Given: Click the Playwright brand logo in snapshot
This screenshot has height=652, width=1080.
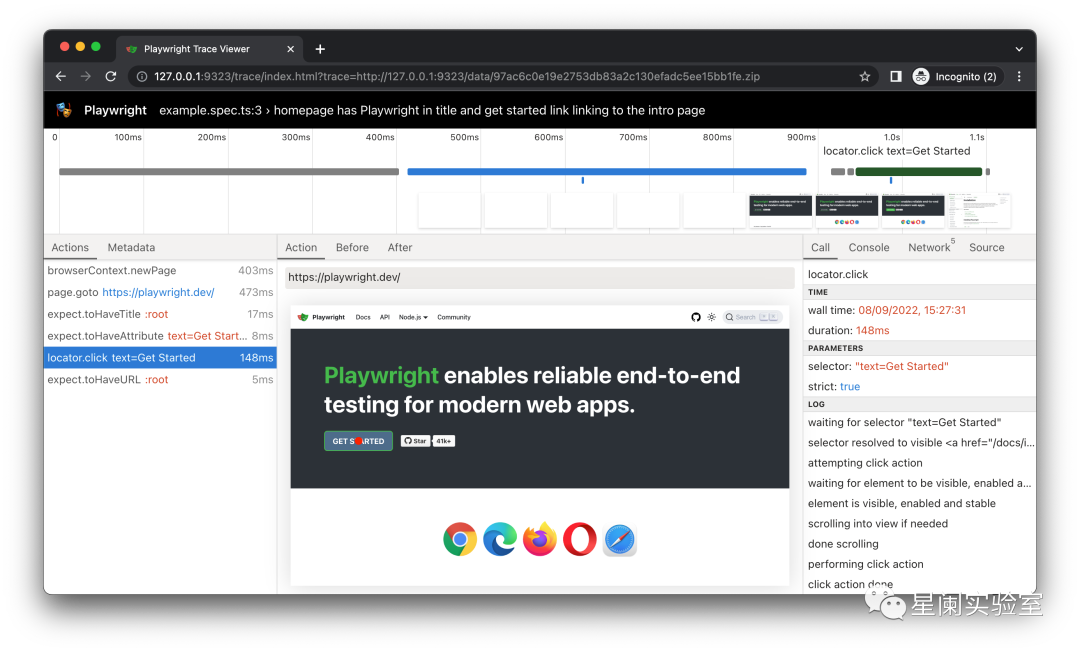Looking at the screenshot, I should 321,317.
